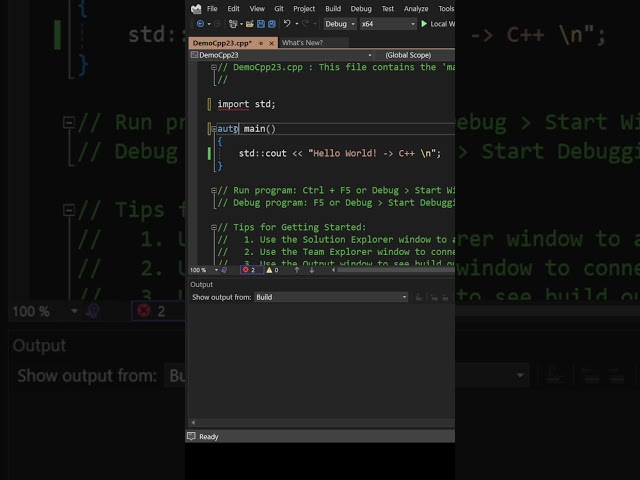
Task: Click the Navigate Forward toolbar icon
Action: coord(218,24)
